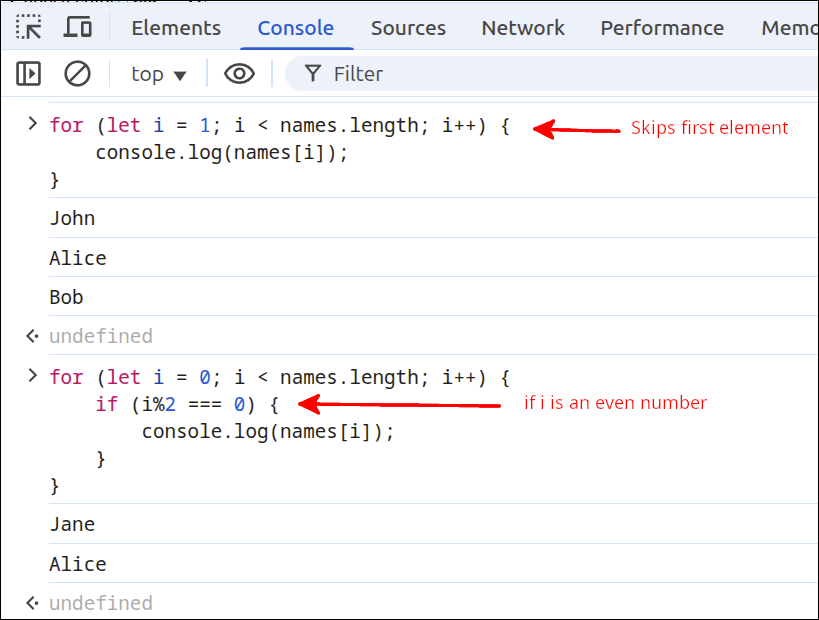The width and height of the screenshot is (819, 620).
Task: Switch to the Elements tab
Action: [x=176, y=28]
